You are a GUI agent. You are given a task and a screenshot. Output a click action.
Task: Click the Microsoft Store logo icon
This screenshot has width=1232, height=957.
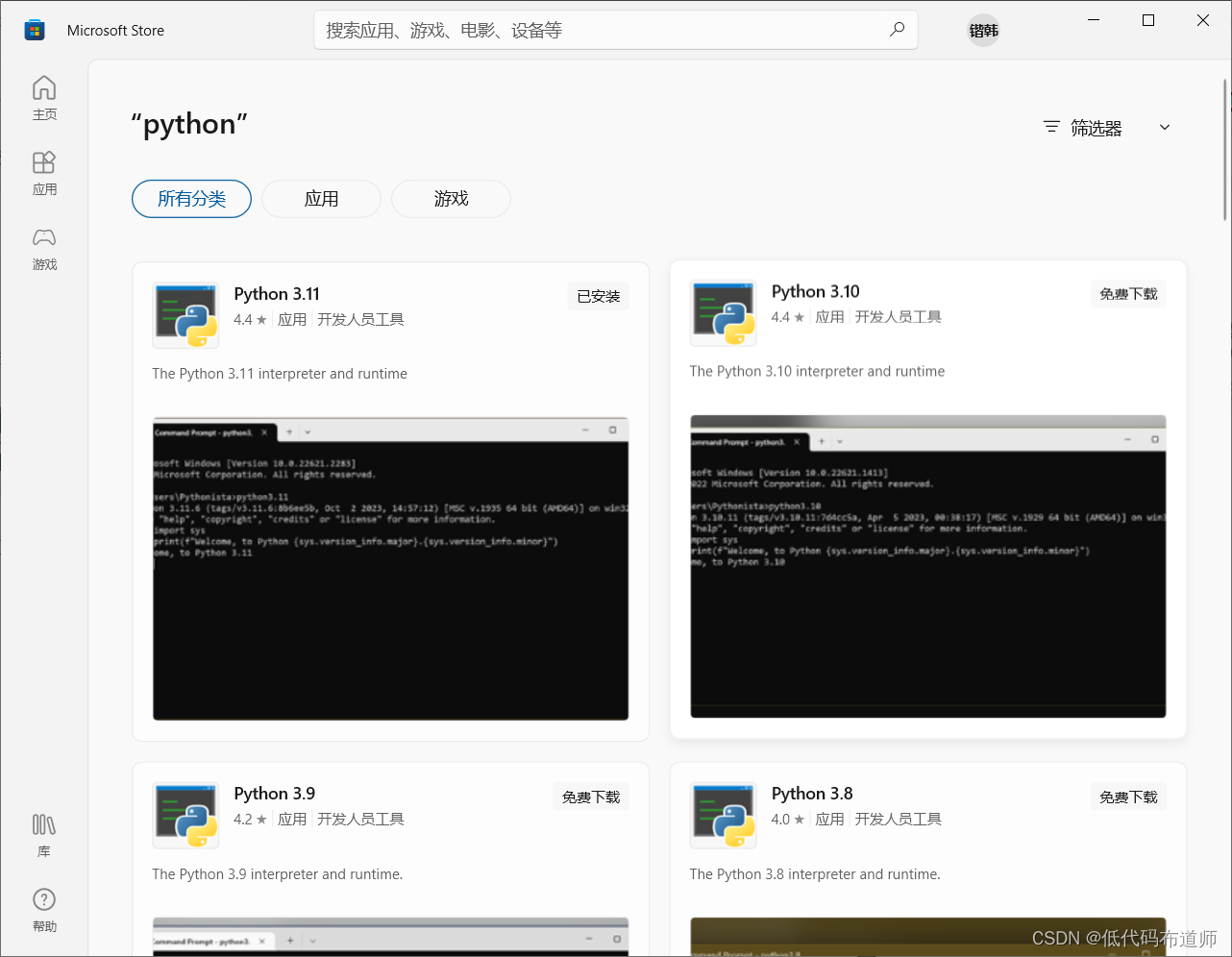(35, 31)
